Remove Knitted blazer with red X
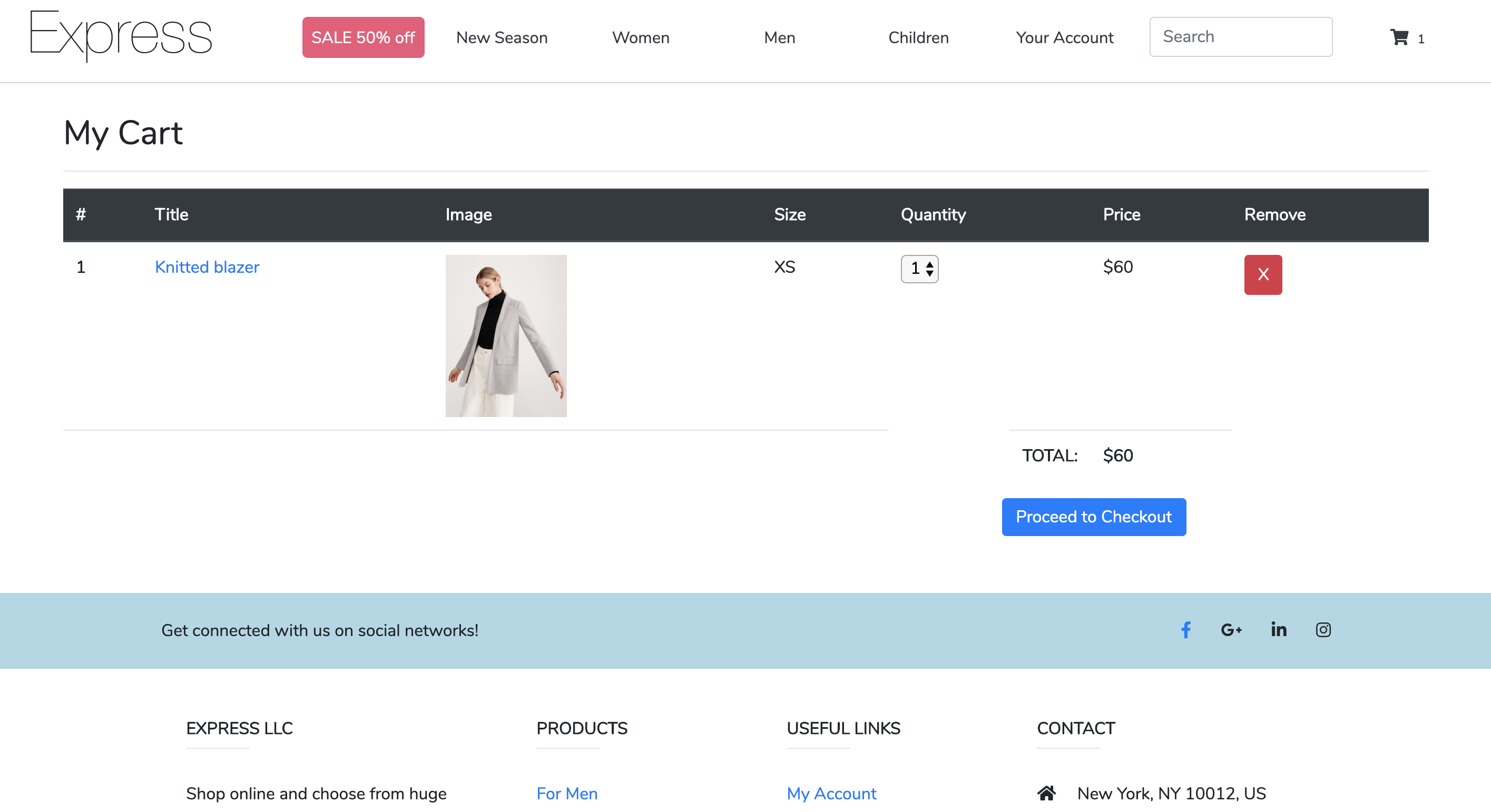 tap(1263, 275)
